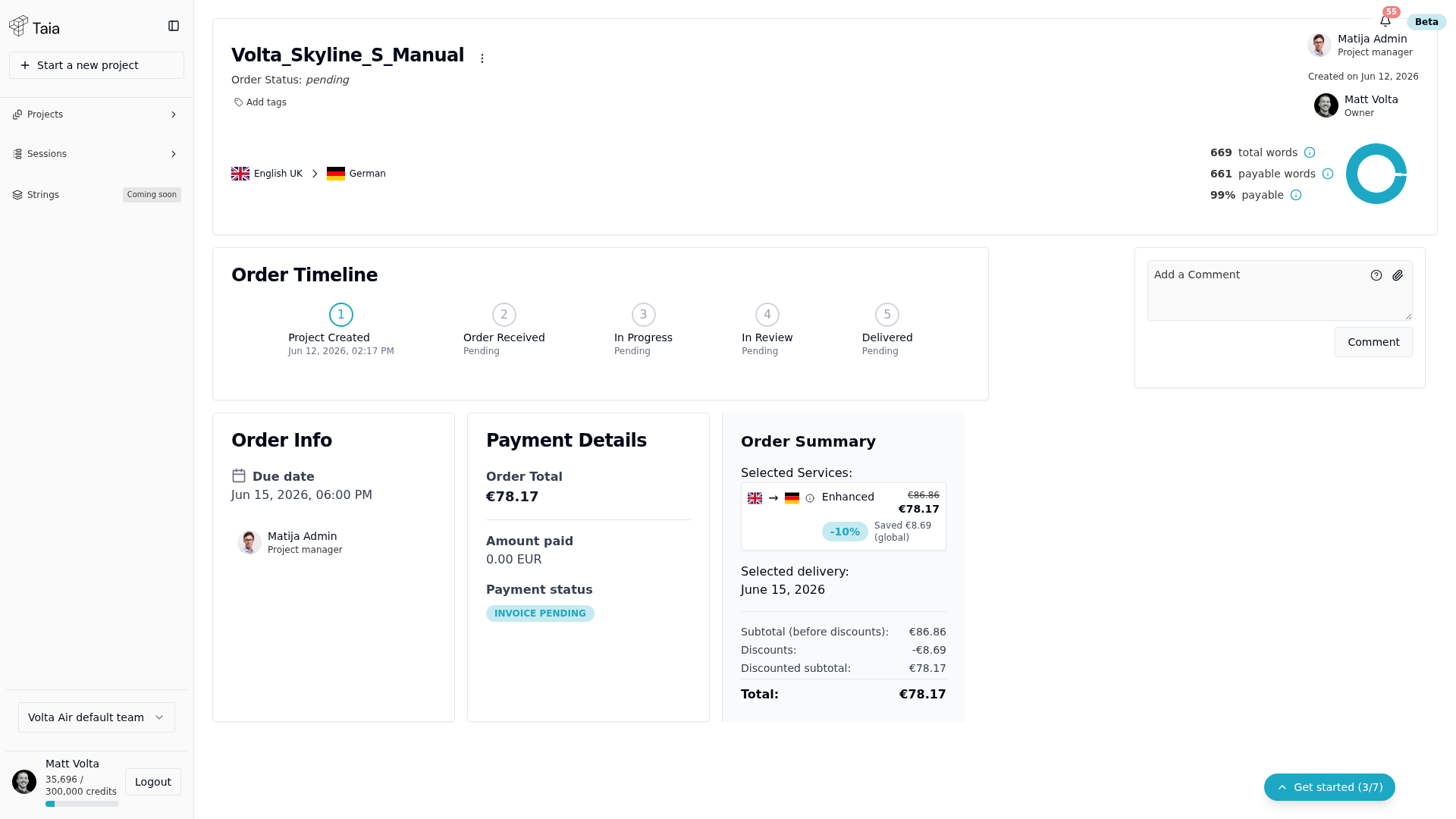Focus the Add a Comment text field

(x=1280, y=290)
